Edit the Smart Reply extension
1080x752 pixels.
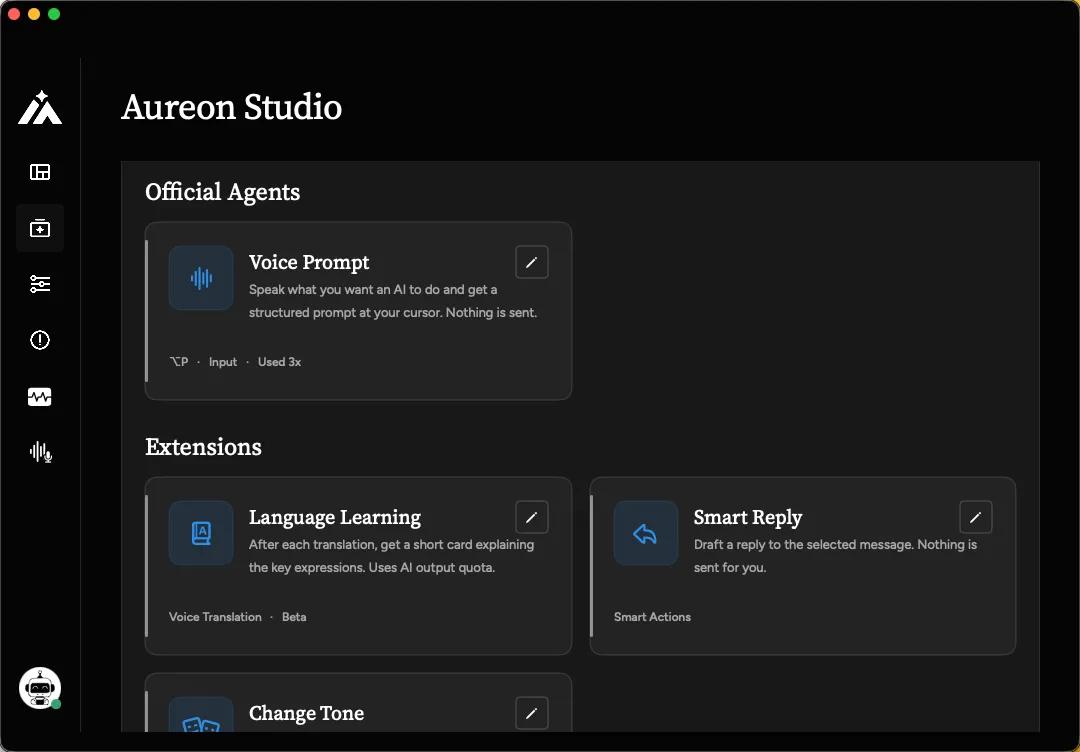[976, 517]
